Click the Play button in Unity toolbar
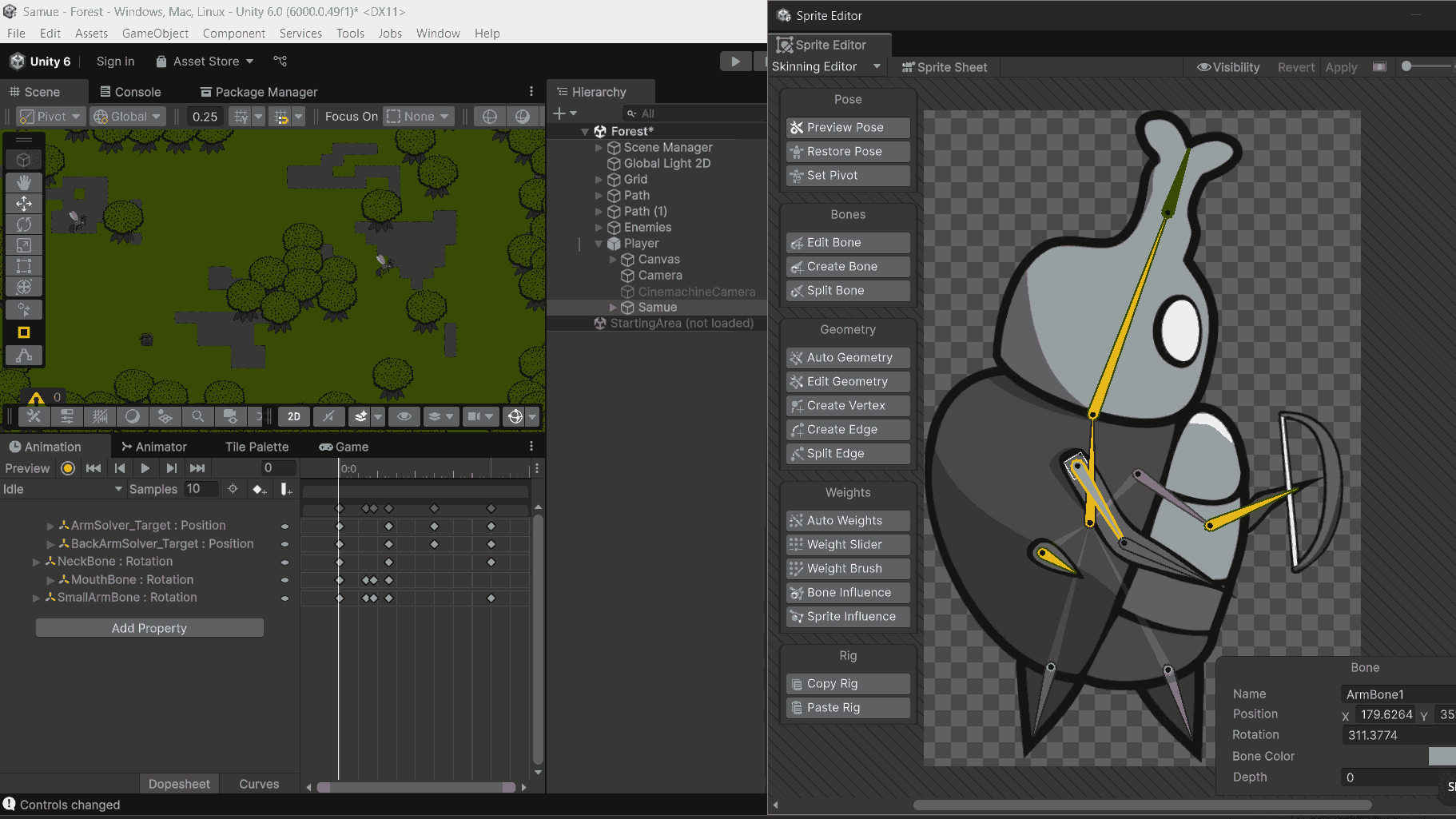The height and width of the screenshot is (819, 1456). pyautogui.click(x=735, y=62)
